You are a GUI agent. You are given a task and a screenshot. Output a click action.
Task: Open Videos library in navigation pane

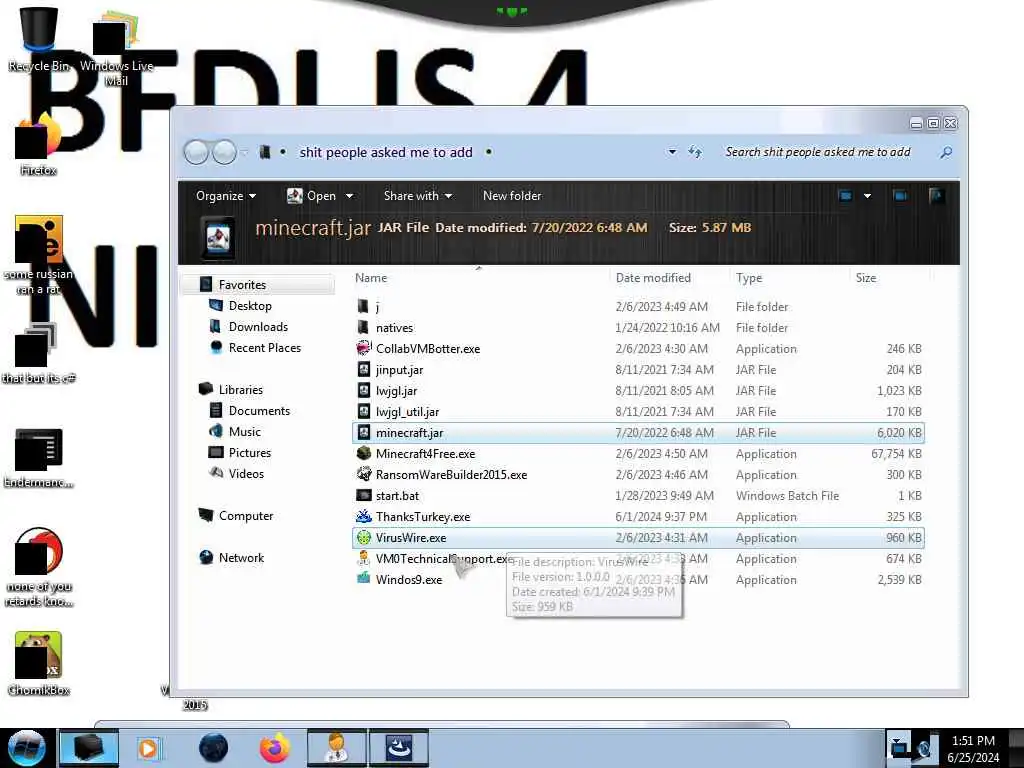[x=246, y=473]
